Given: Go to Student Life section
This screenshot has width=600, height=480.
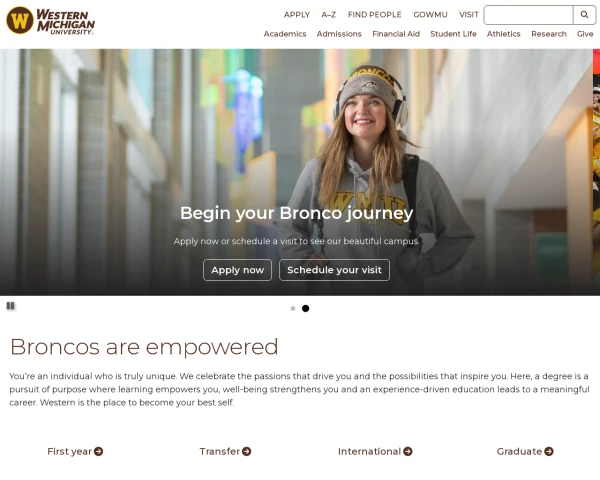Looking at the screenshot, I should click(453, 34).
